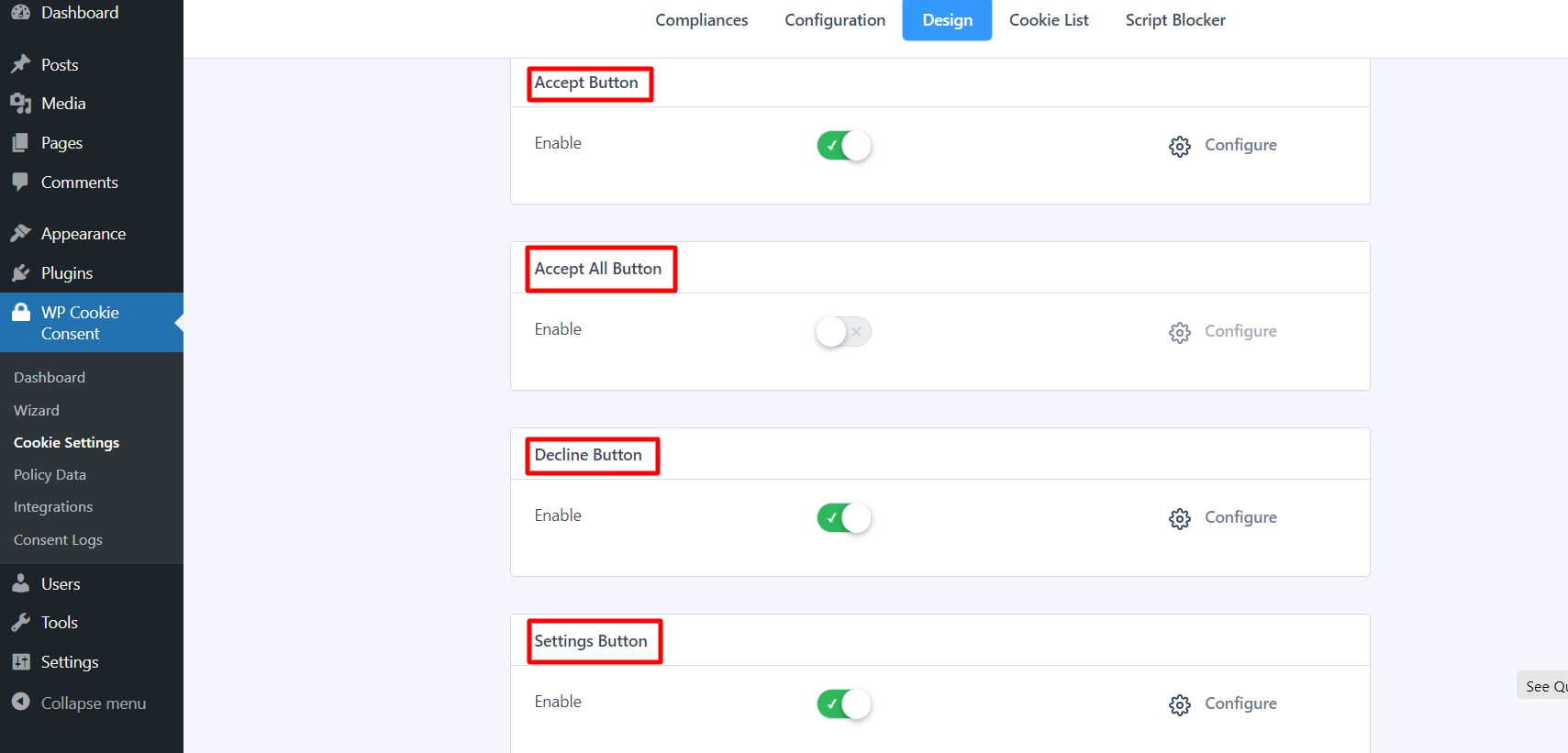Click the Plugins plug icon
The width and height of the screenshot is (1568, 753).
[20, 273]
